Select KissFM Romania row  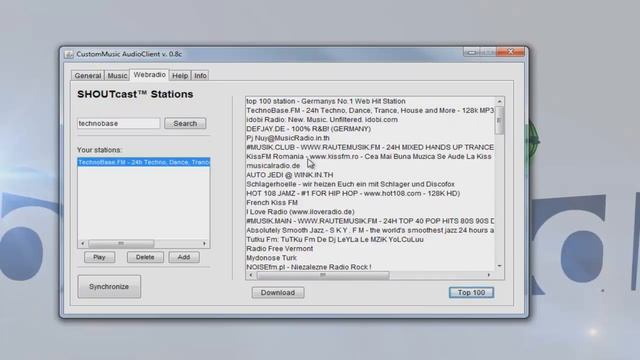[x=370, y=156]
